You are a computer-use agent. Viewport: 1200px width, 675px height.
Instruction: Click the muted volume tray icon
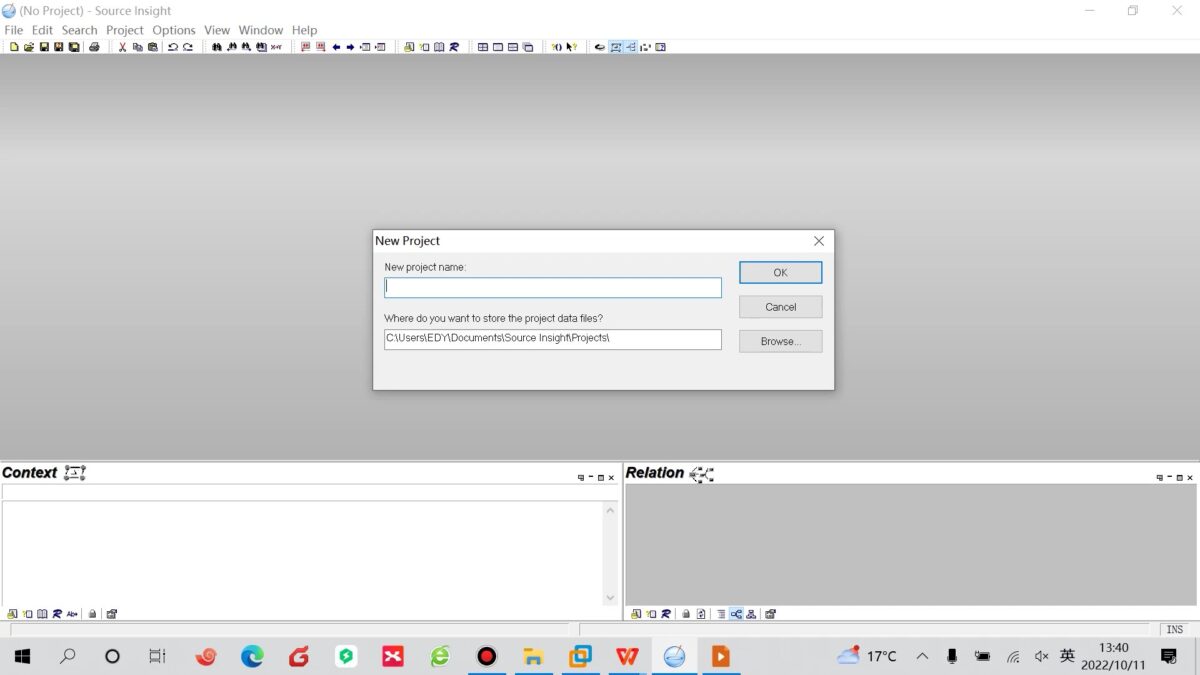tap(1041, 656)
